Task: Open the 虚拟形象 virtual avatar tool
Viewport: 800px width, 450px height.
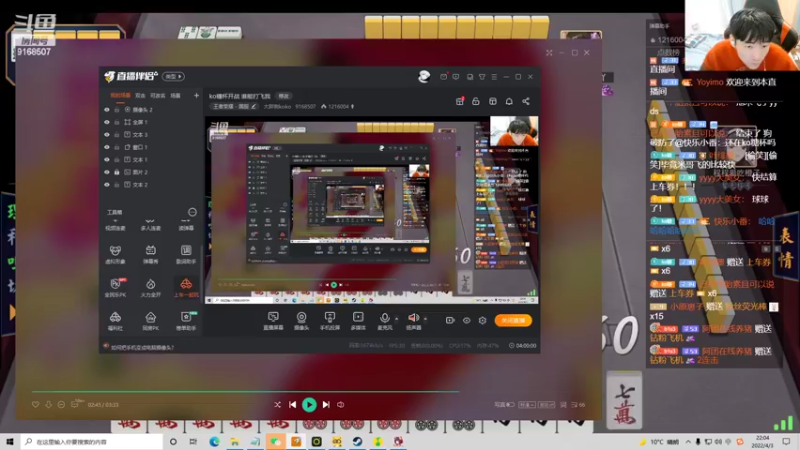Action: pyautogui.click(x=115, y=255)
